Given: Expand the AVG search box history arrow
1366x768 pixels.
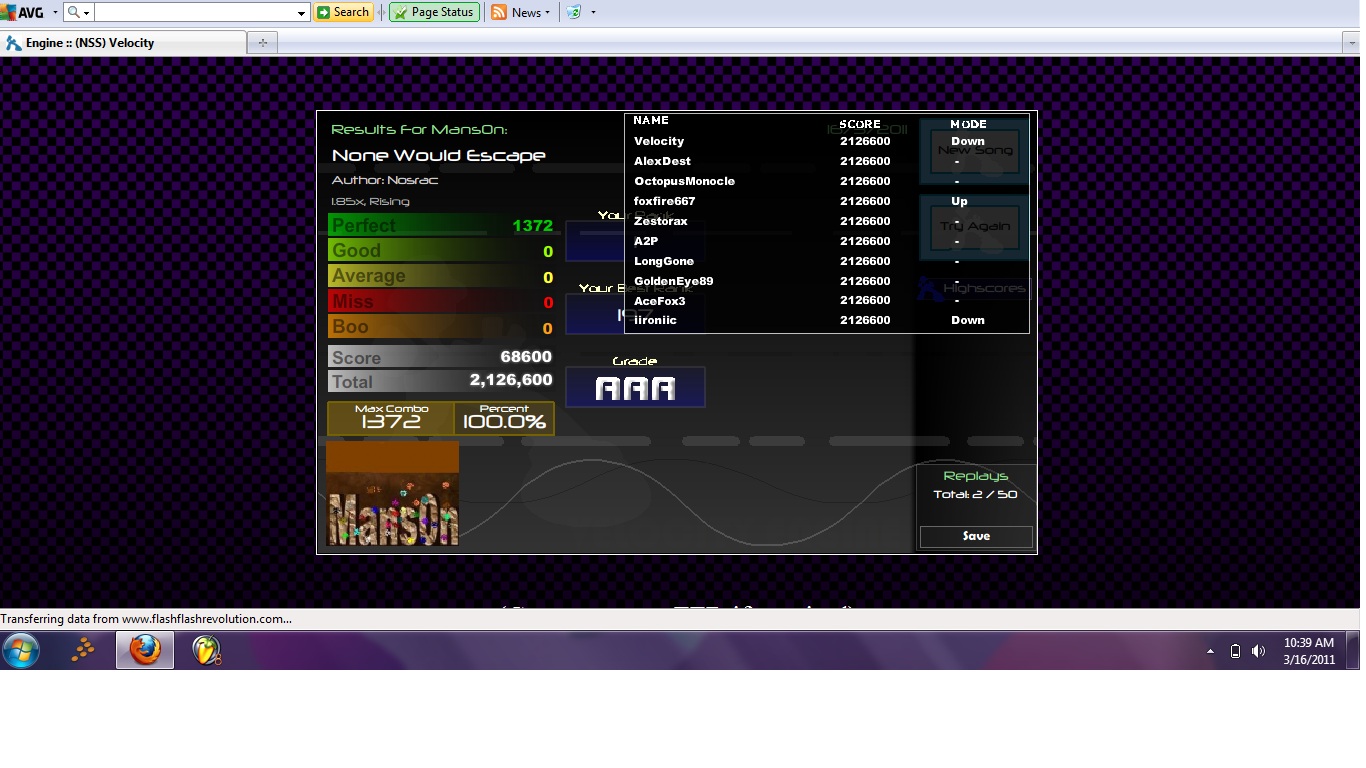Looking at the screenshot, I should (x=302, y=13).
